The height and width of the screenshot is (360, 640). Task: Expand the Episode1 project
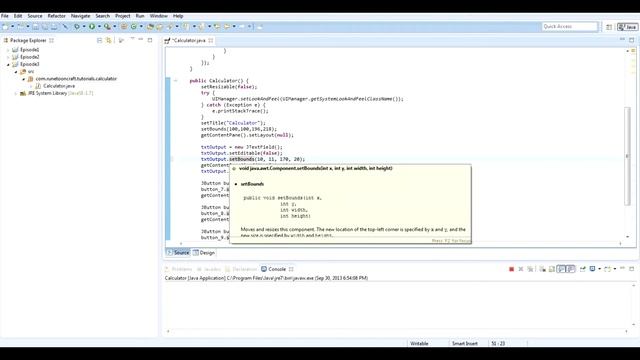click(x=8, y=50)
